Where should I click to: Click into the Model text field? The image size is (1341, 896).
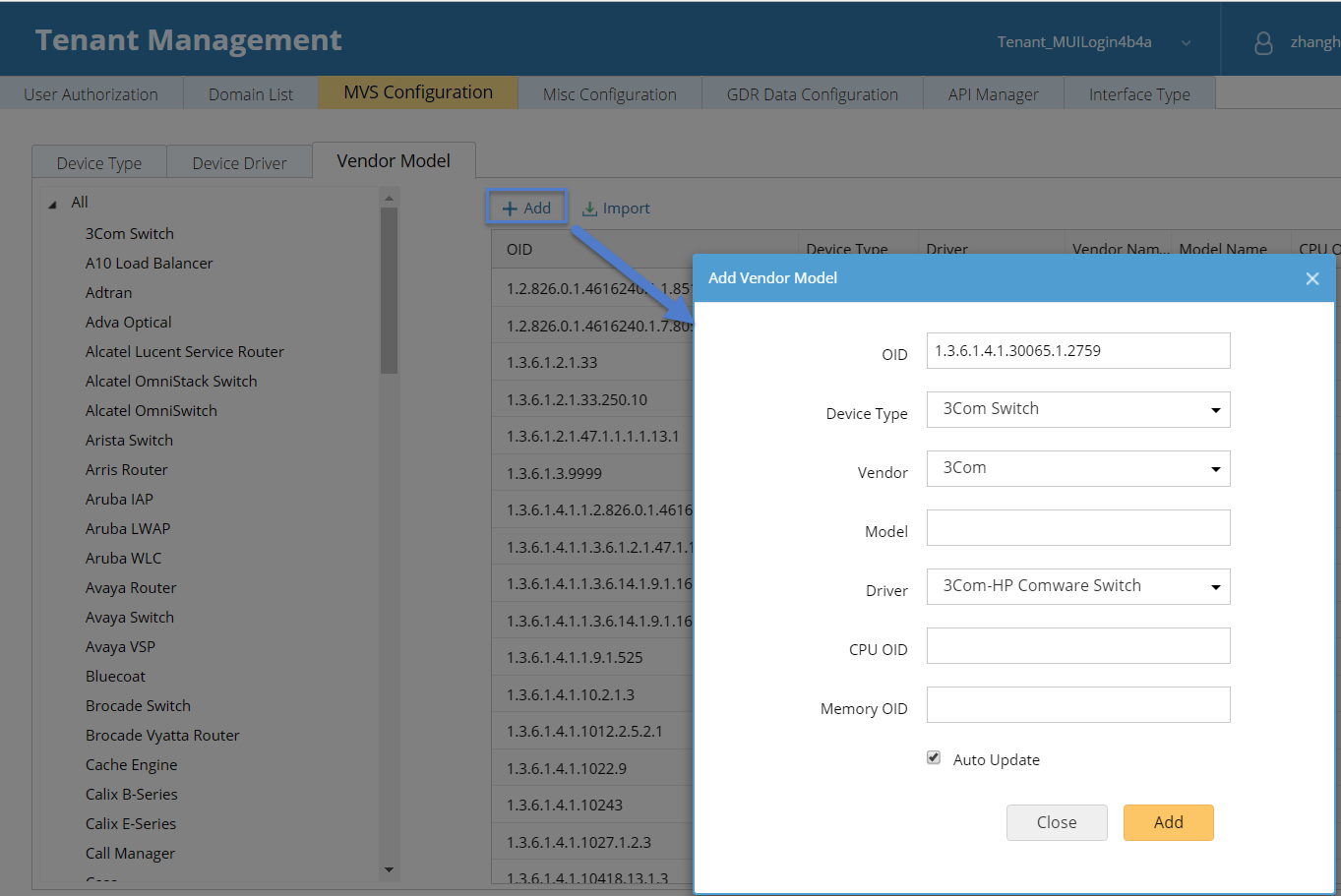pyautogui.click(x=1078, y=528)
